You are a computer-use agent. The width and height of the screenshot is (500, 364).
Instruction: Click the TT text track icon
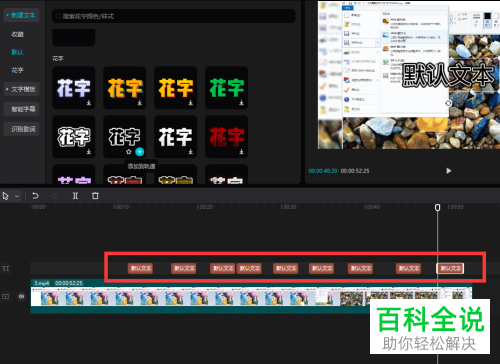coord(6,268)
